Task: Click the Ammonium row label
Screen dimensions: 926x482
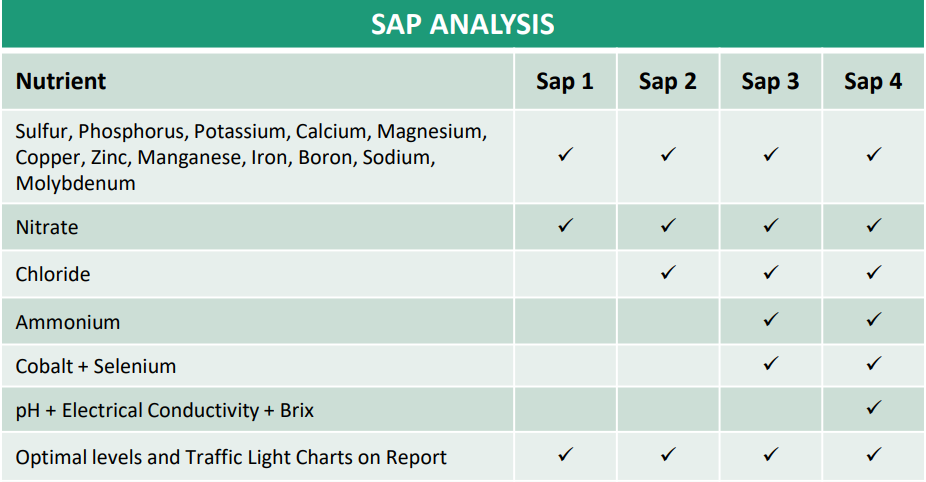Action: pos(68,323)
